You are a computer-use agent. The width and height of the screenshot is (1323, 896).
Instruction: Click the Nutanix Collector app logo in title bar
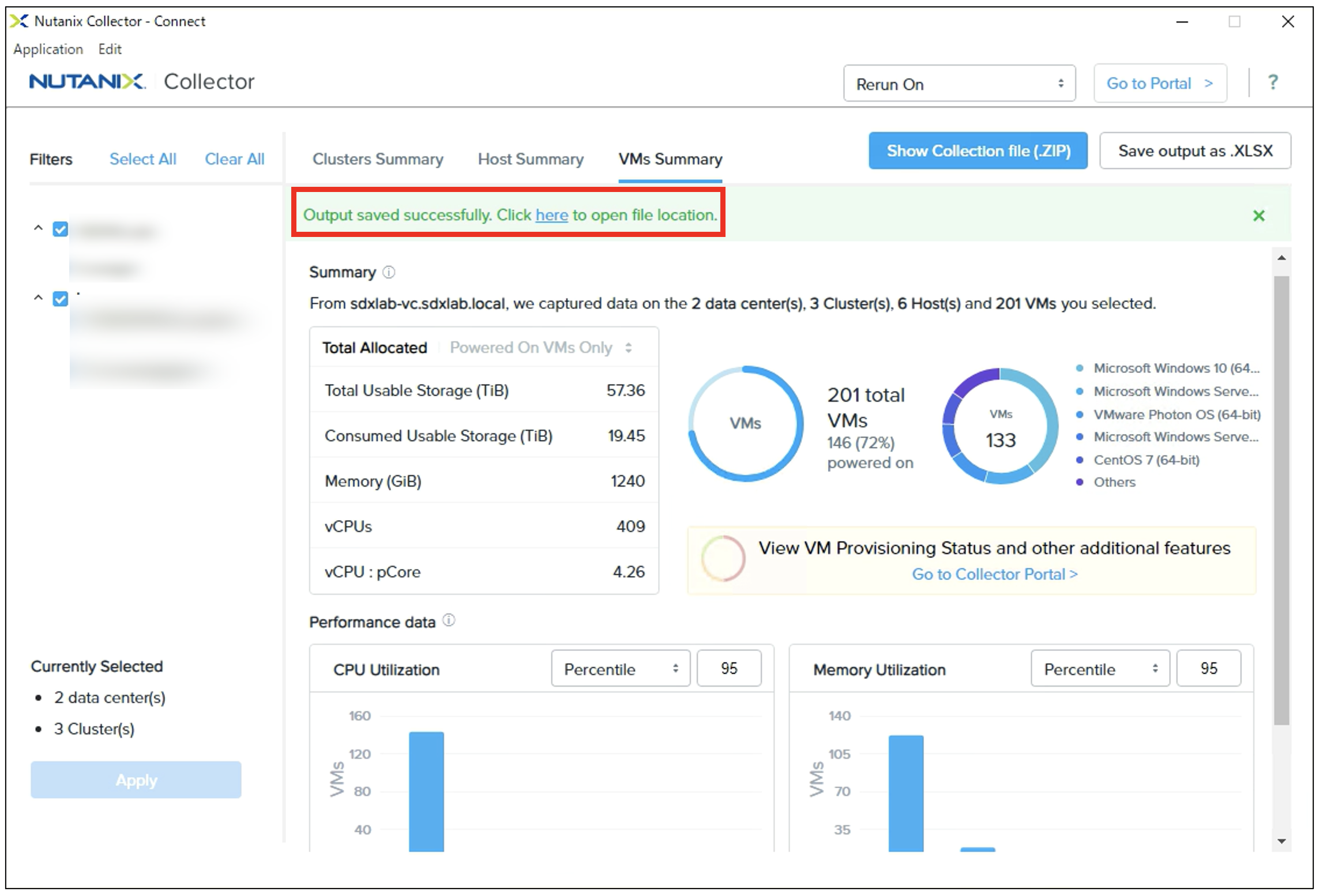(19, 21)
